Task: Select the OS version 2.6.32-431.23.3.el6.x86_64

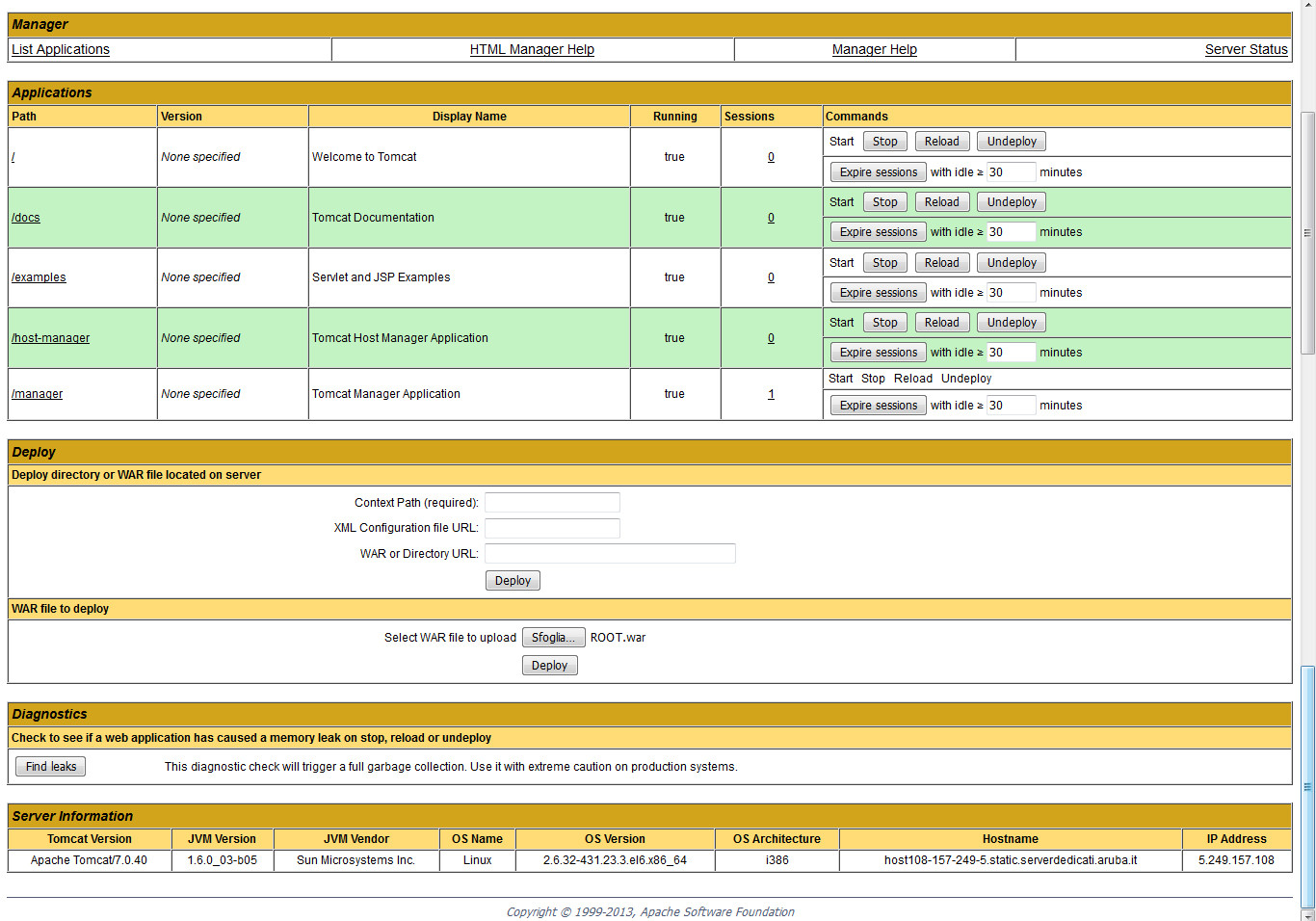Action: coord(615,860)
